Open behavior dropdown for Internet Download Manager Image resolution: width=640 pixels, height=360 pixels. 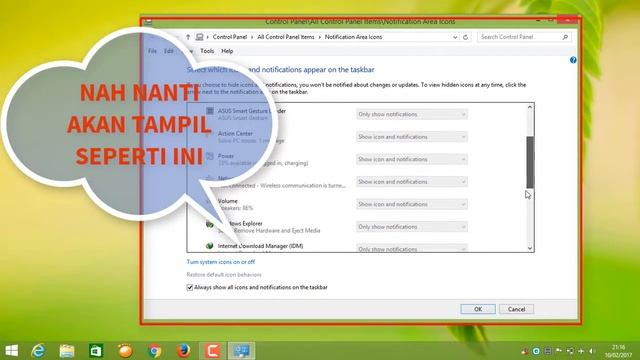point(411,248)
